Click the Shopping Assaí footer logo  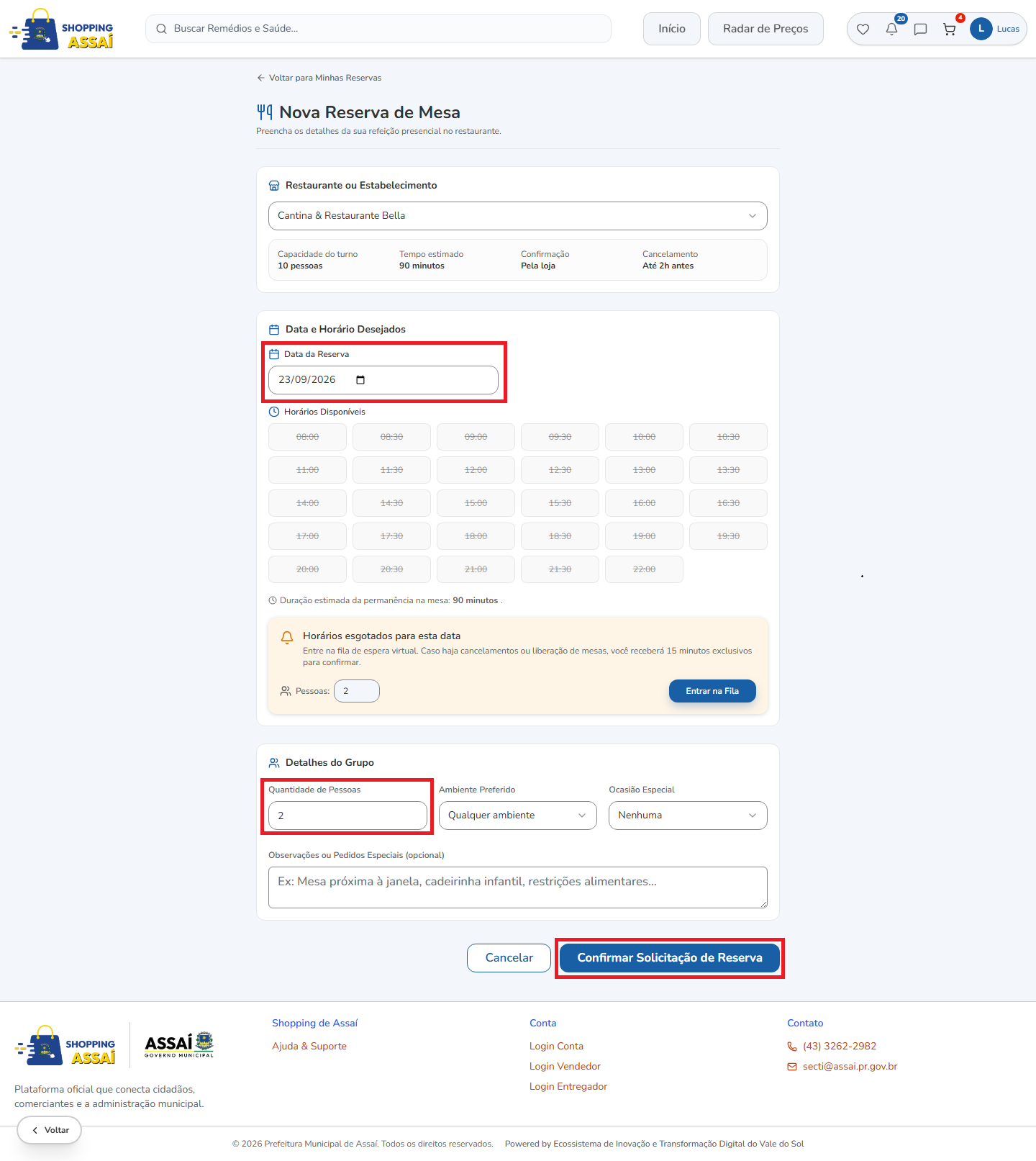(x=65, y=1045)
